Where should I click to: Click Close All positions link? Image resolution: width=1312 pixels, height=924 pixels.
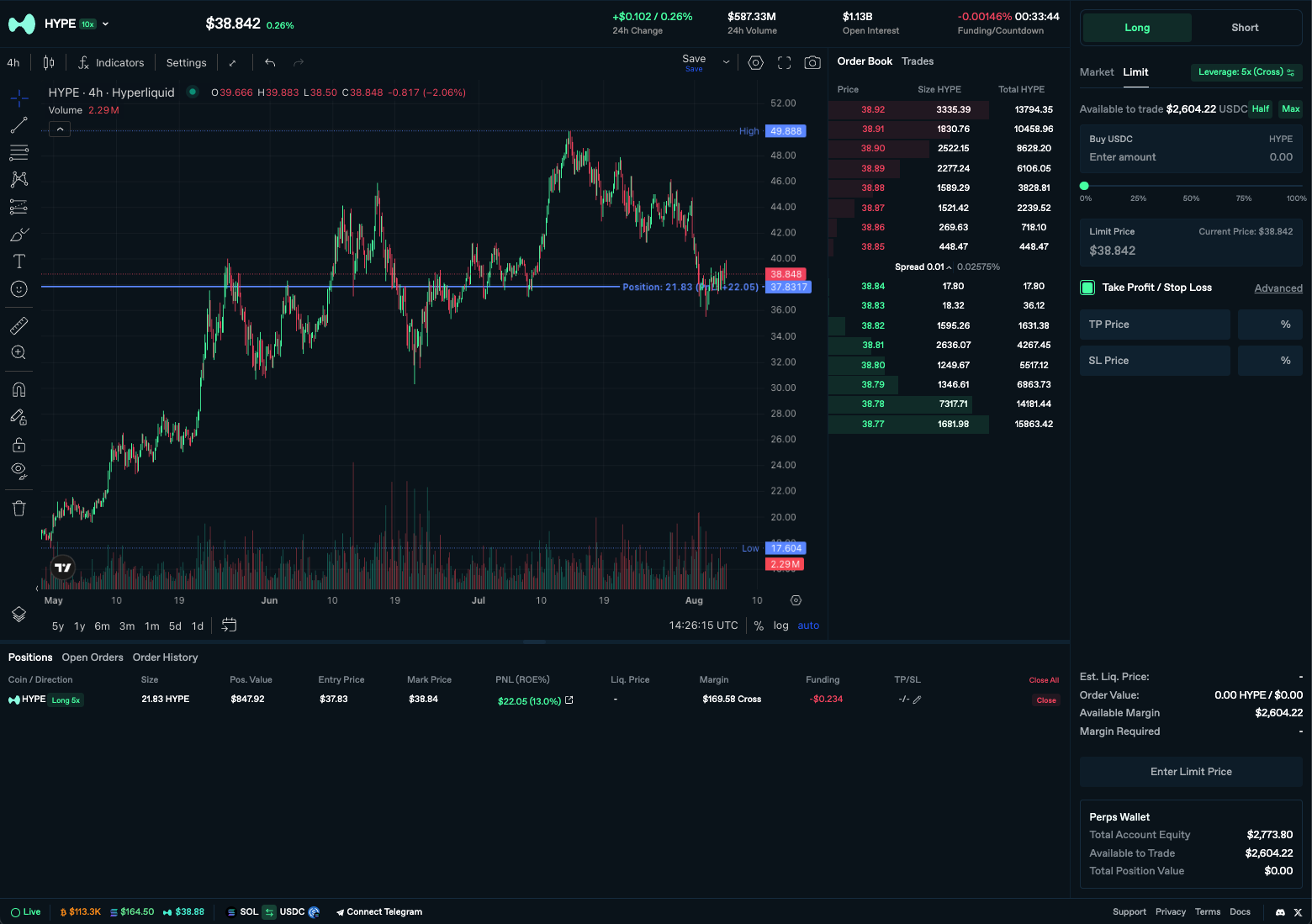coord(1044,680)
